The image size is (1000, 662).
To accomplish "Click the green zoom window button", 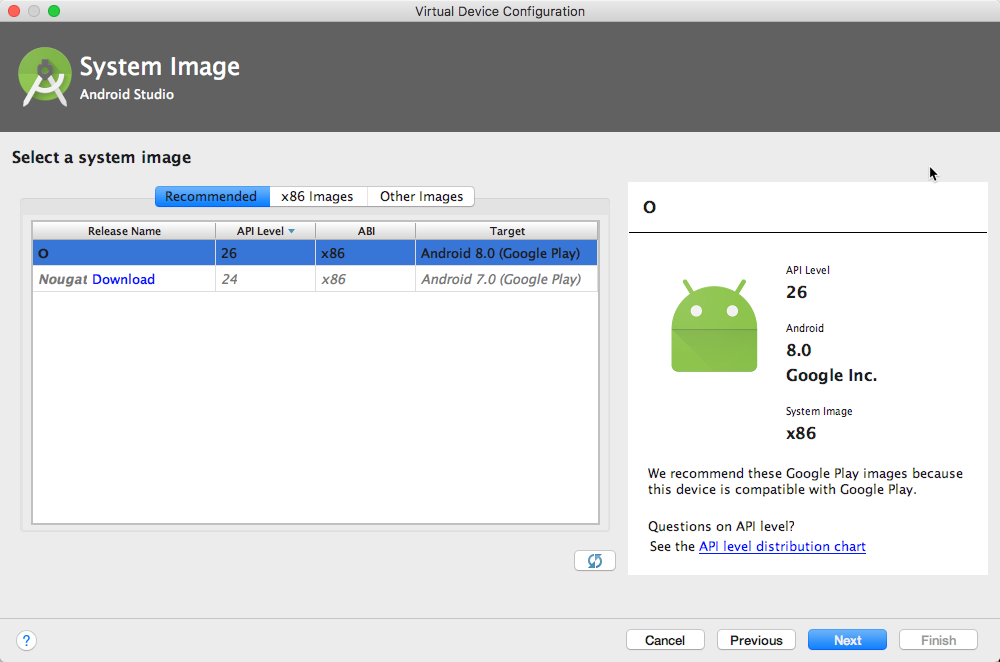I will coord(54,11).
